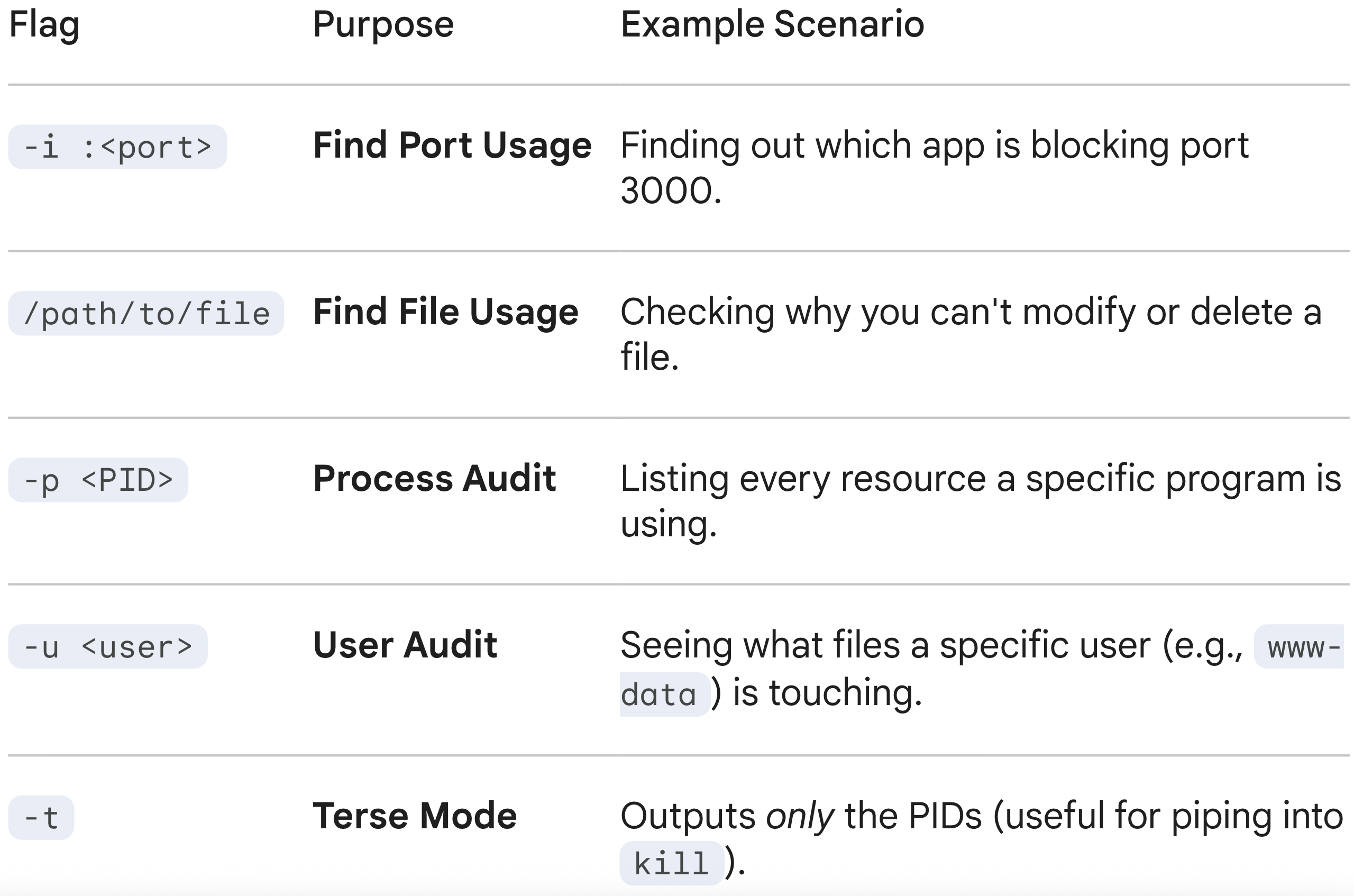The width and height of the screenshot is (1354, 896).
Task: Click the blocking port 3000 description
Action: point(934,145)
